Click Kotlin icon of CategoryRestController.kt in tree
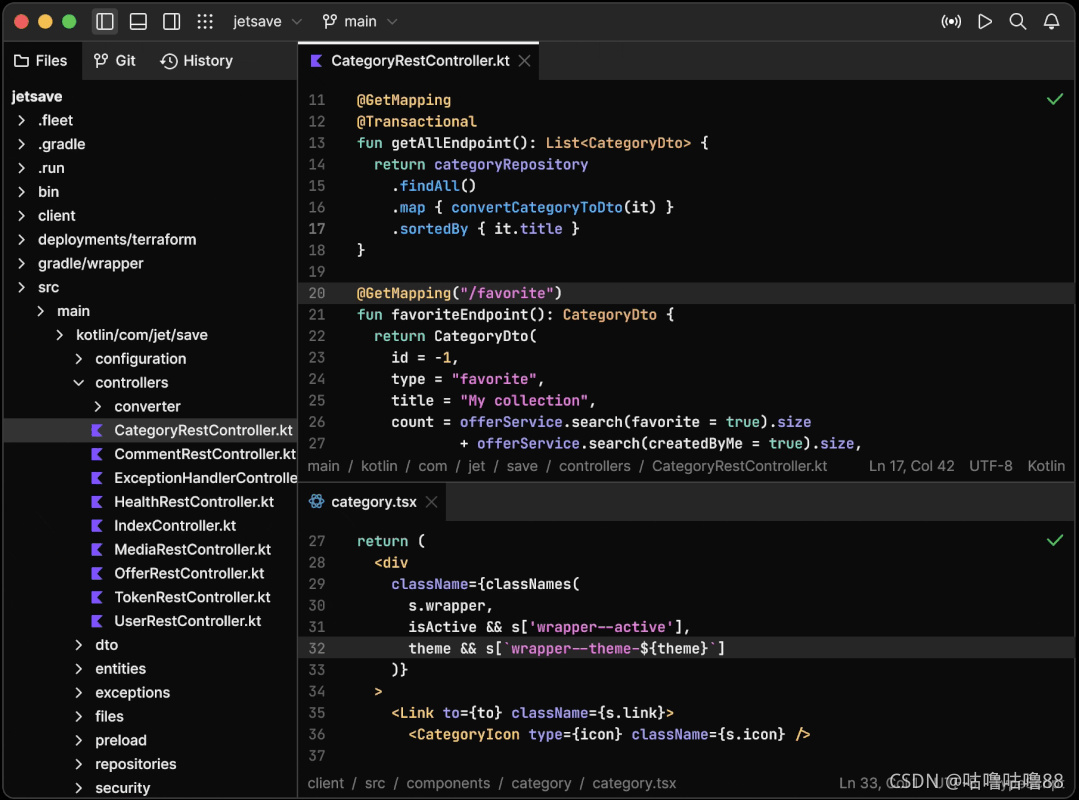Viewport: 1079px width, 800px height. point(97,431)
